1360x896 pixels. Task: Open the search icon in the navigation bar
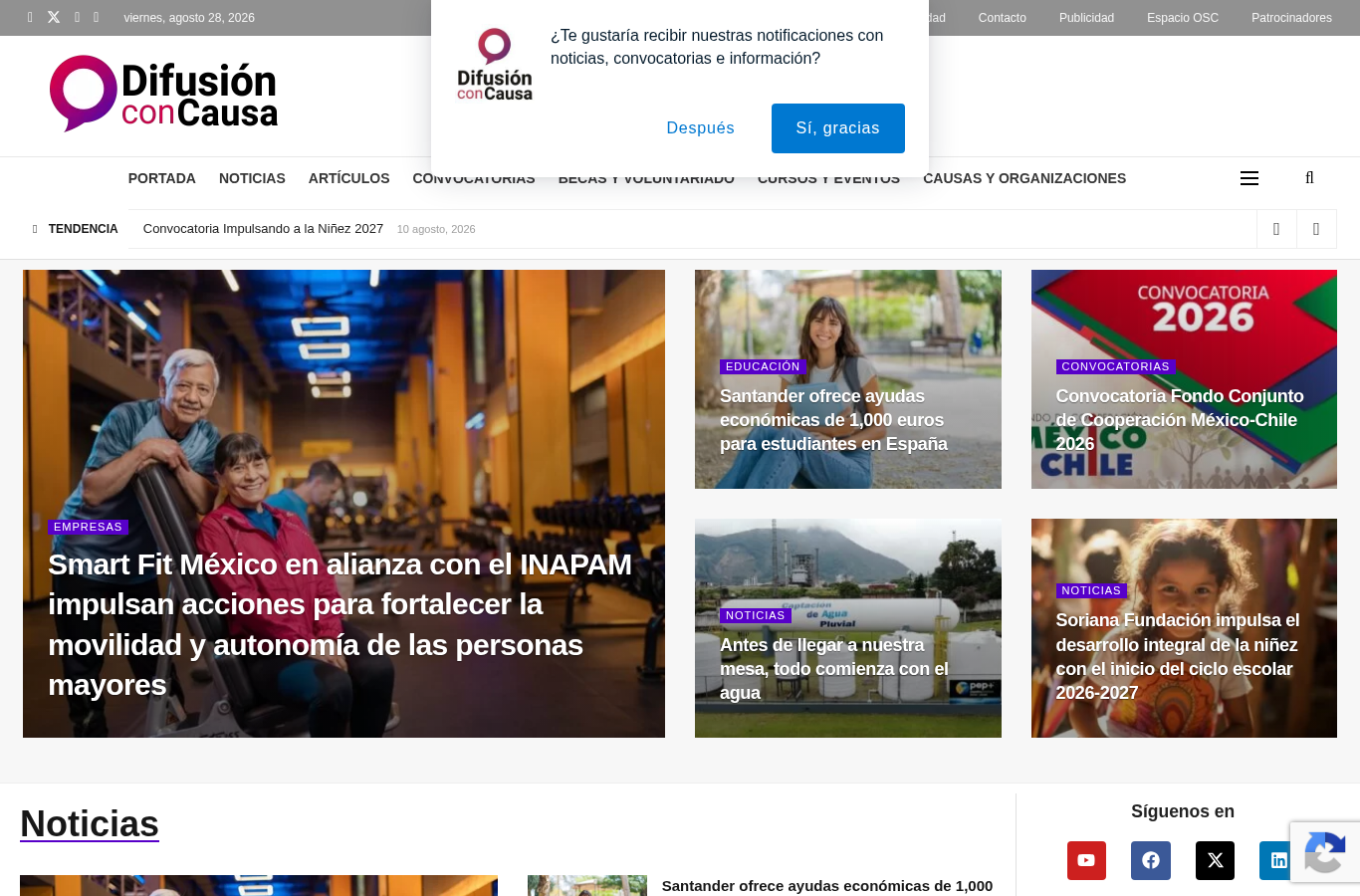1309,178
